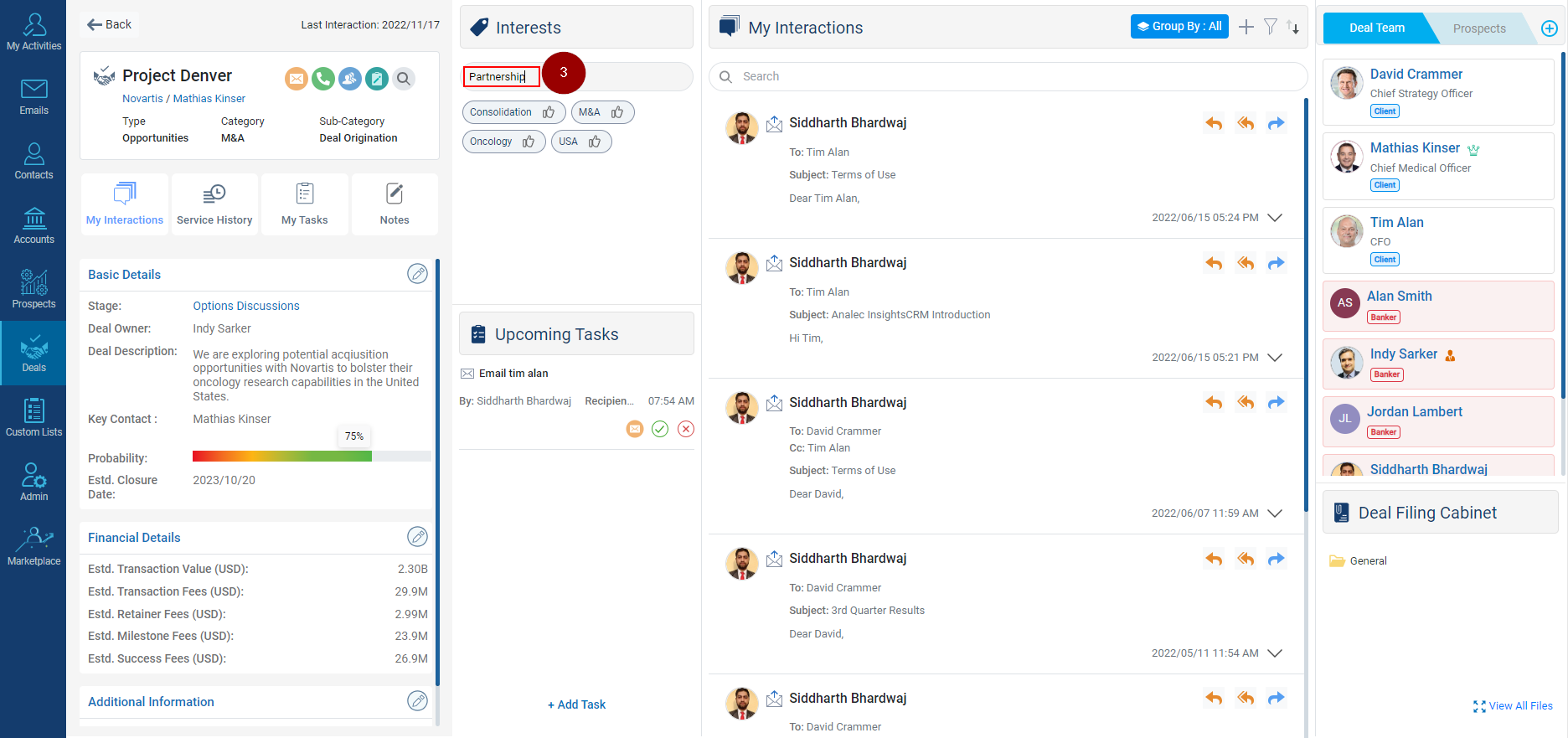Click the blue meeting icon near Project Denver
1568x738 pixels.
(x=350, y=79)
